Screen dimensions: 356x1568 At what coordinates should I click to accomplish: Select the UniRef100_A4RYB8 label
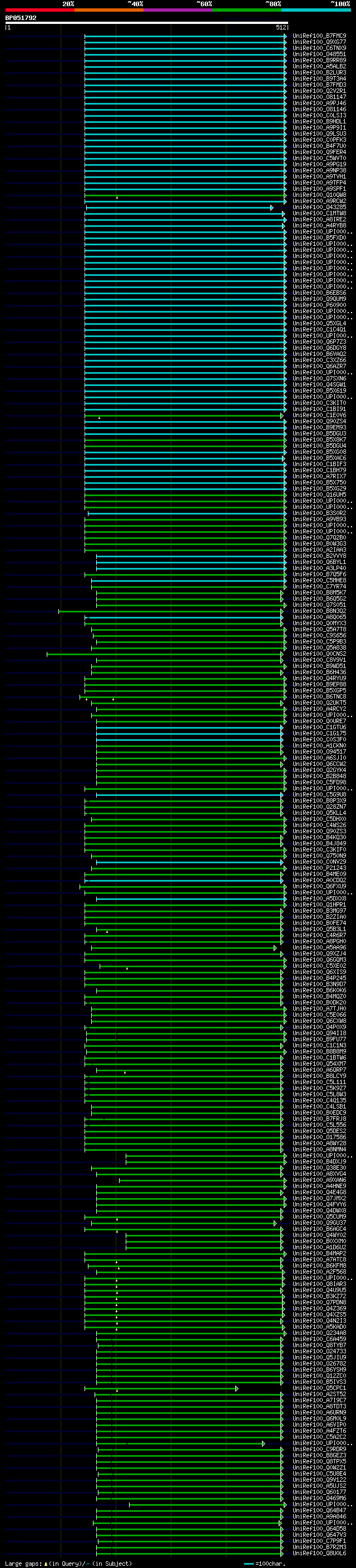coord(319,226)
